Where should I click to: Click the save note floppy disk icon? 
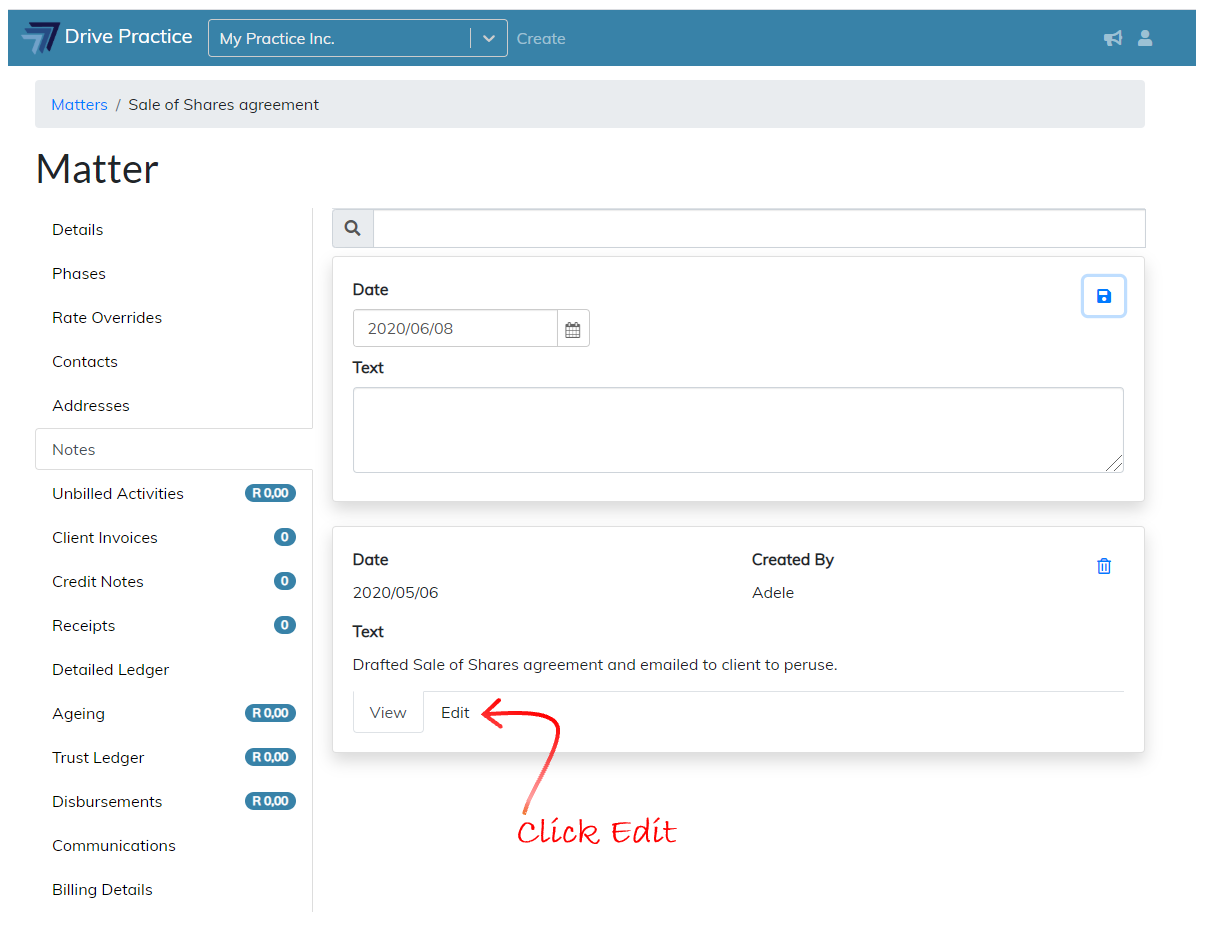(1103, 296)
